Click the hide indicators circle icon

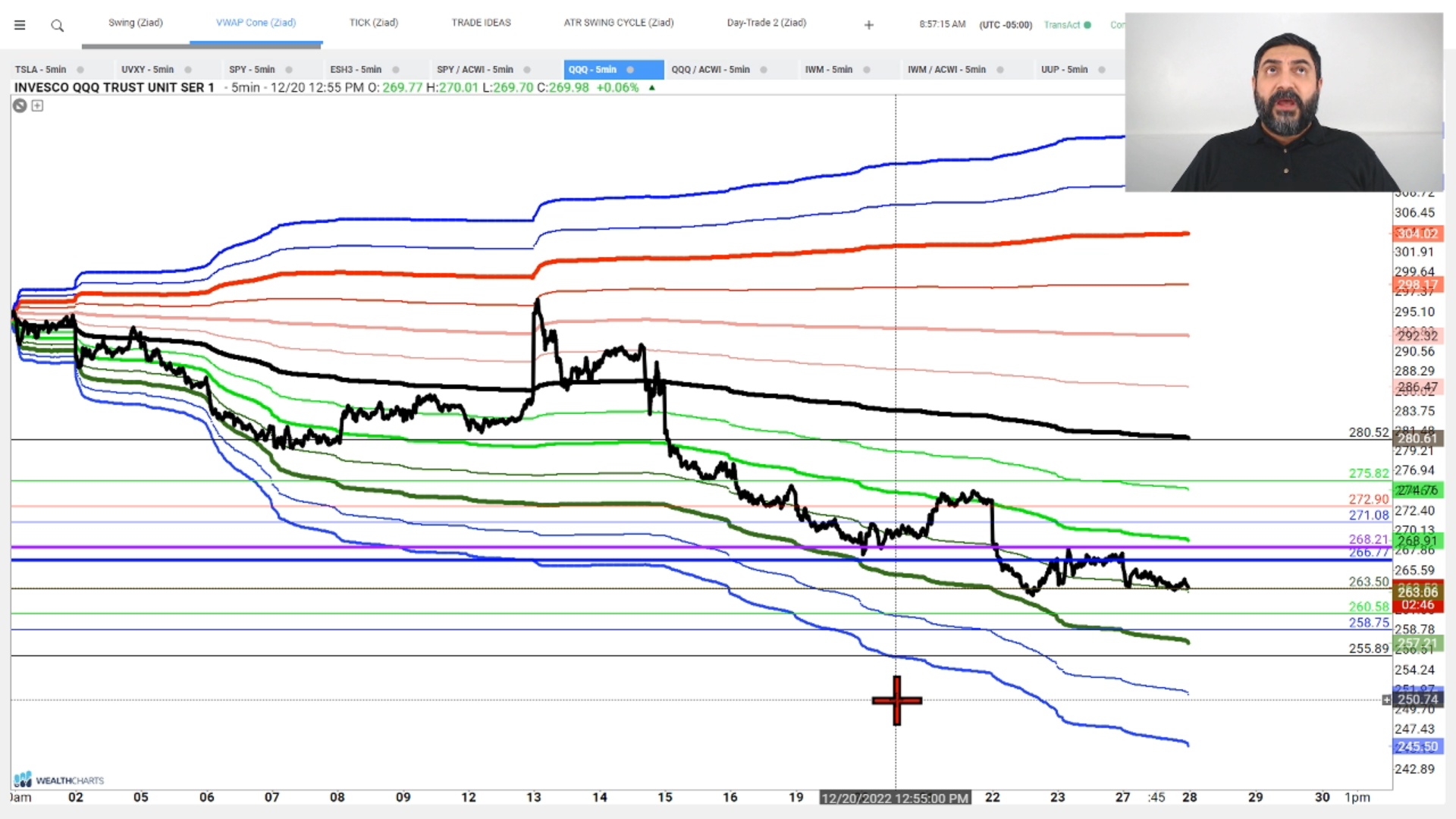pos(20,105)
